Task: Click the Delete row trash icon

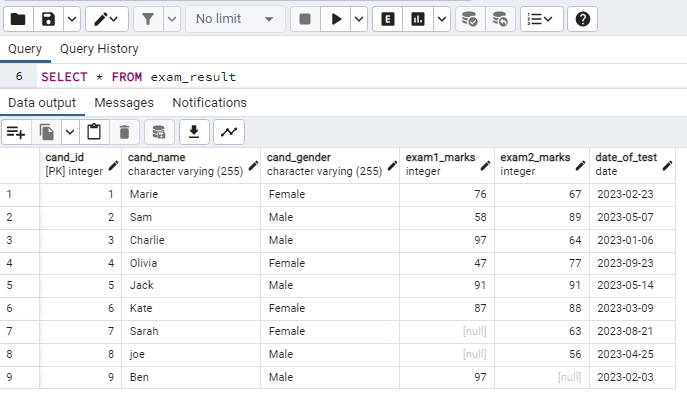Action: tap(124, 132)
